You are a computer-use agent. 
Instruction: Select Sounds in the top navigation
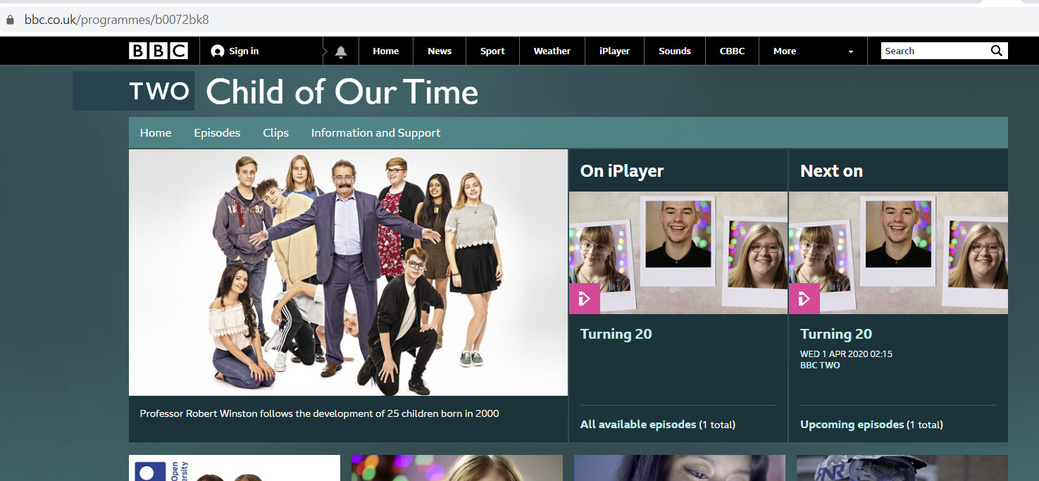pos(675,51)
